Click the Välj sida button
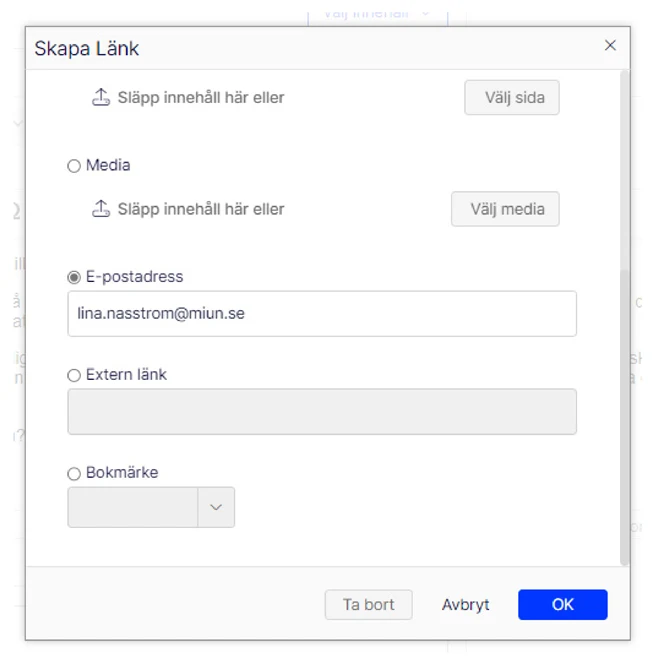The height and width of the screenshot is (670, 655). tap(512, 97)
